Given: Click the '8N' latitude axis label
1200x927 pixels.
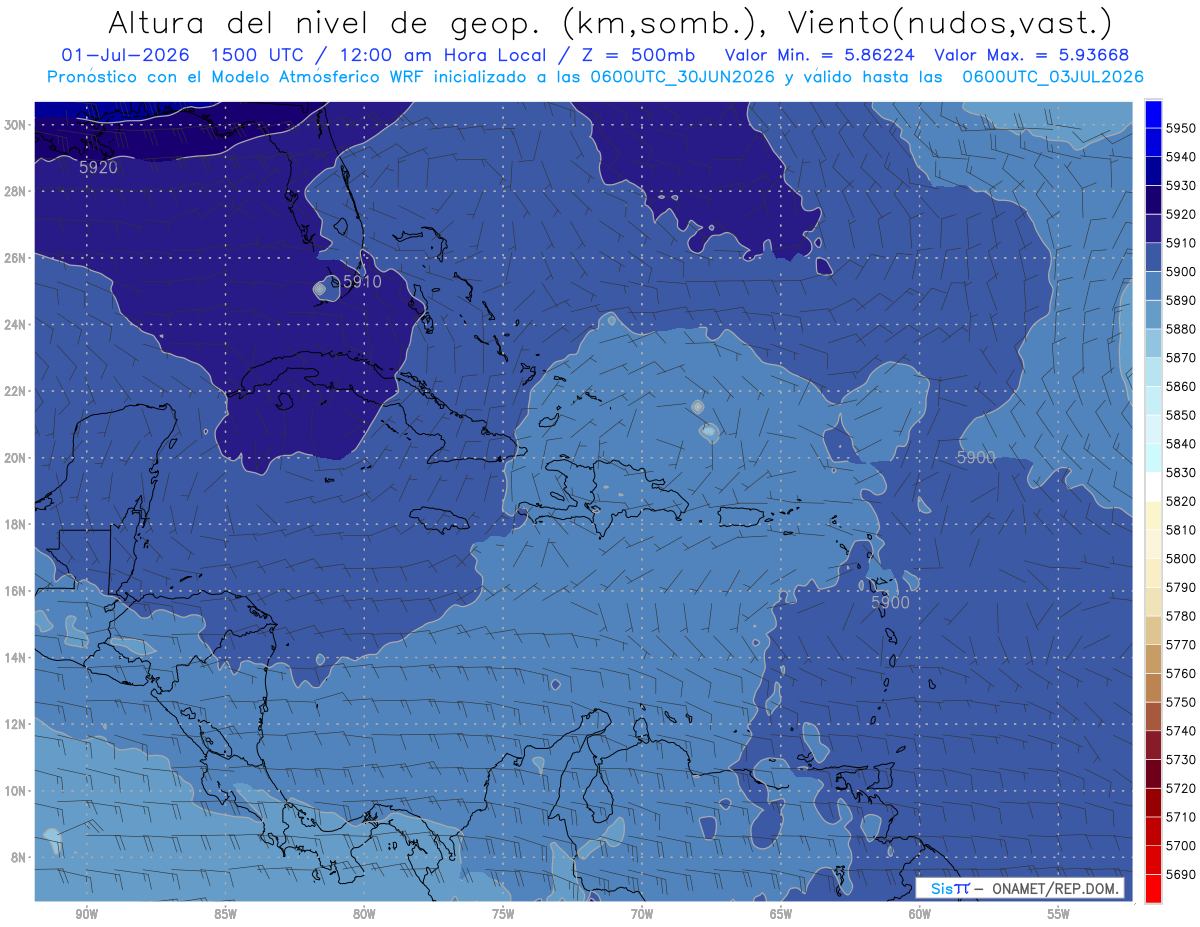Looking at the screenshot, I should click(19, 857).
